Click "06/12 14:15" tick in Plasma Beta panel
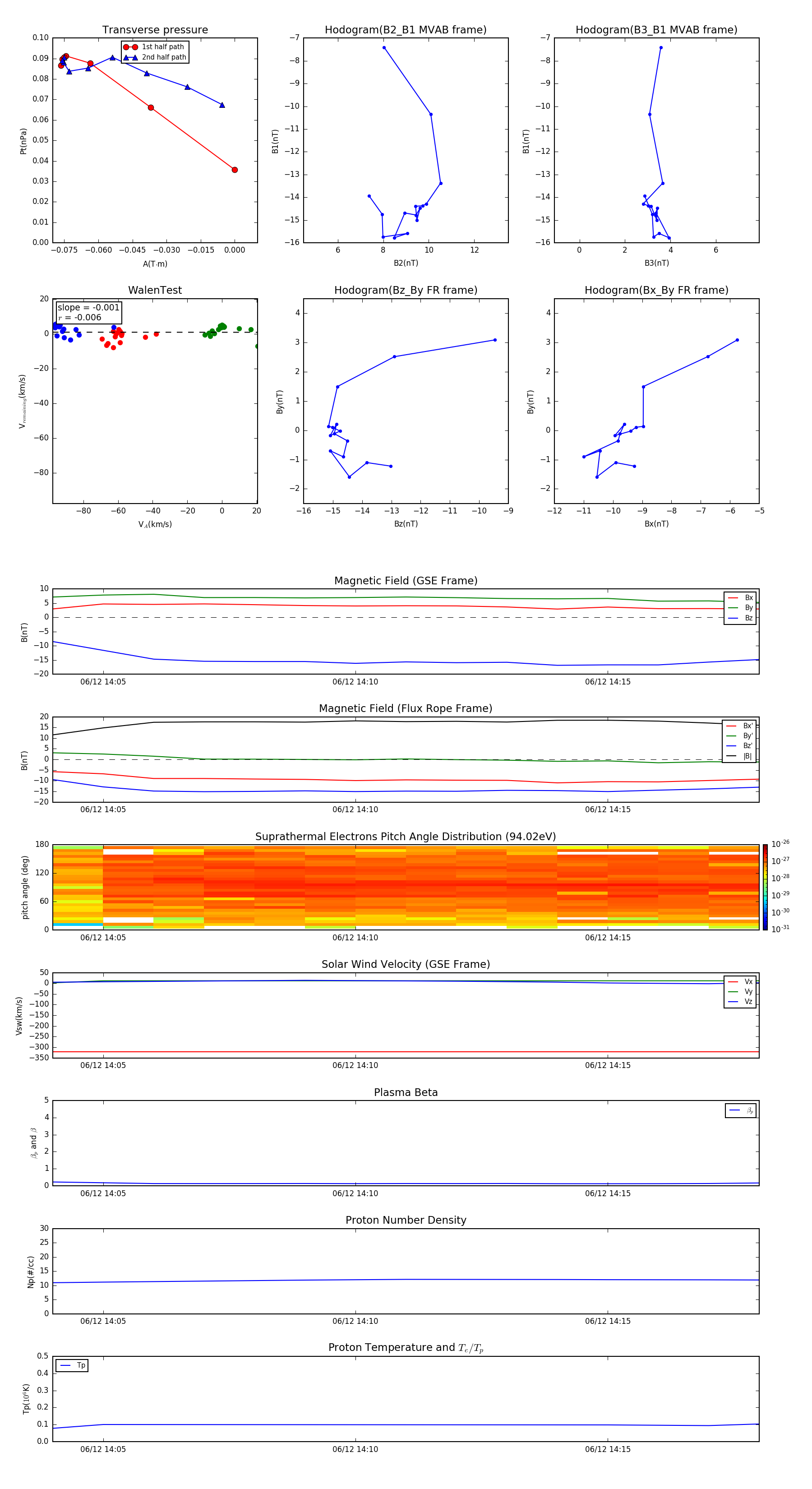812x1489 pixels. pos(607,1193)
